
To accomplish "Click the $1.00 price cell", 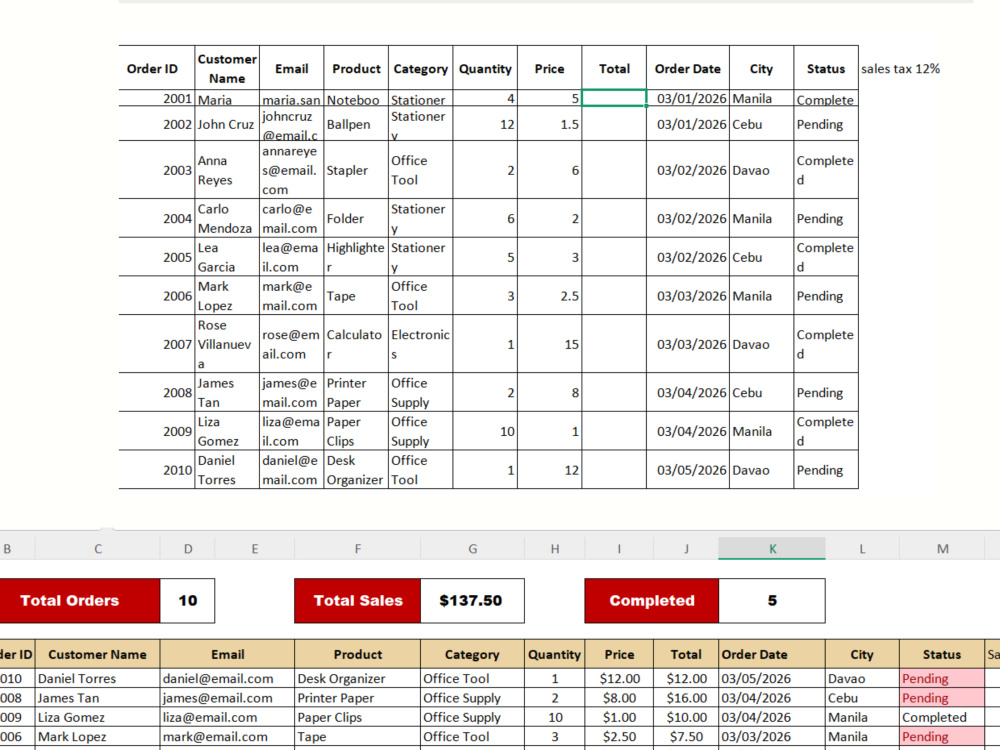I will point(619,717).
